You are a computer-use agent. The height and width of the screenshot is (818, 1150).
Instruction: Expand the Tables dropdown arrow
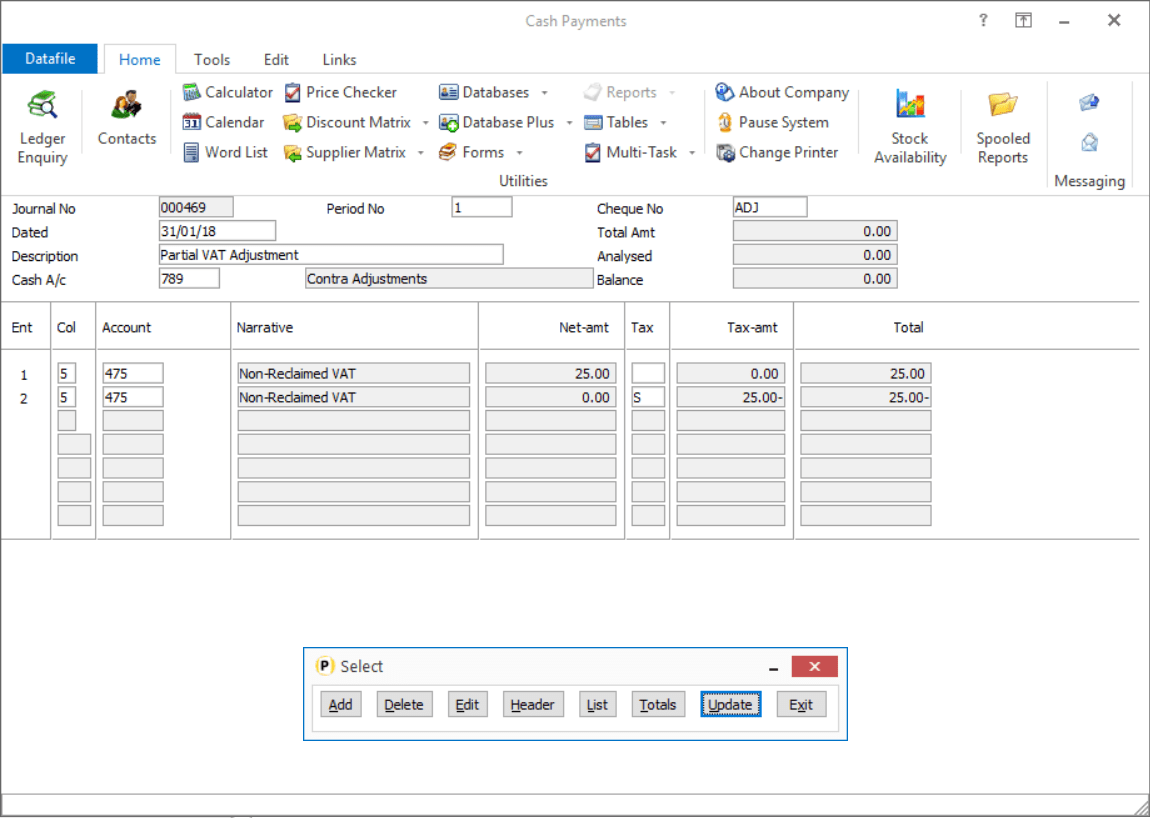(x=663, y=123)
